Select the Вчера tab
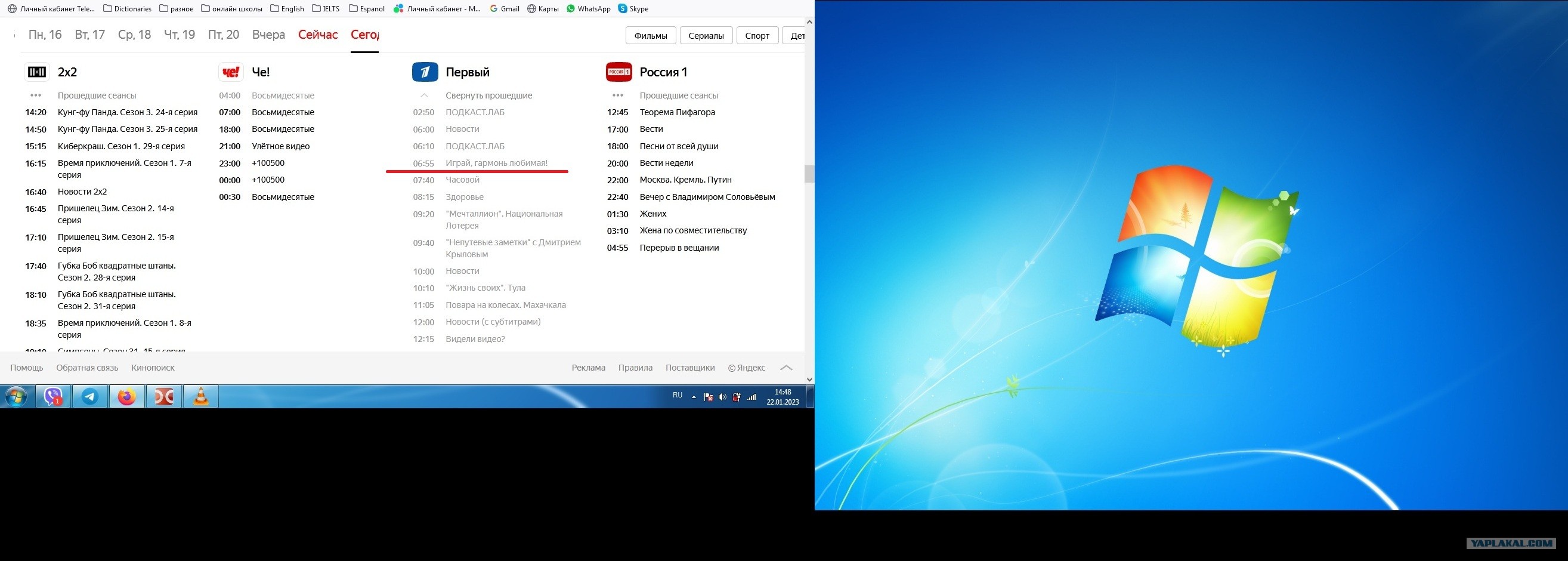1568x561 pixels. point(268,35)
